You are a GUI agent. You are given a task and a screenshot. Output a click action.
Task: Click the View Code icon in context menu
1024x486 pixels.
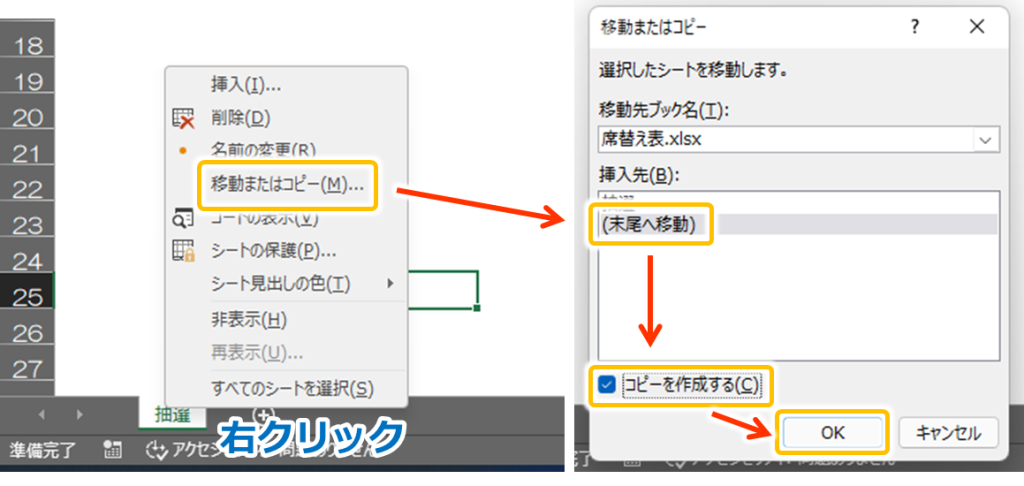[x=183, y=218]
